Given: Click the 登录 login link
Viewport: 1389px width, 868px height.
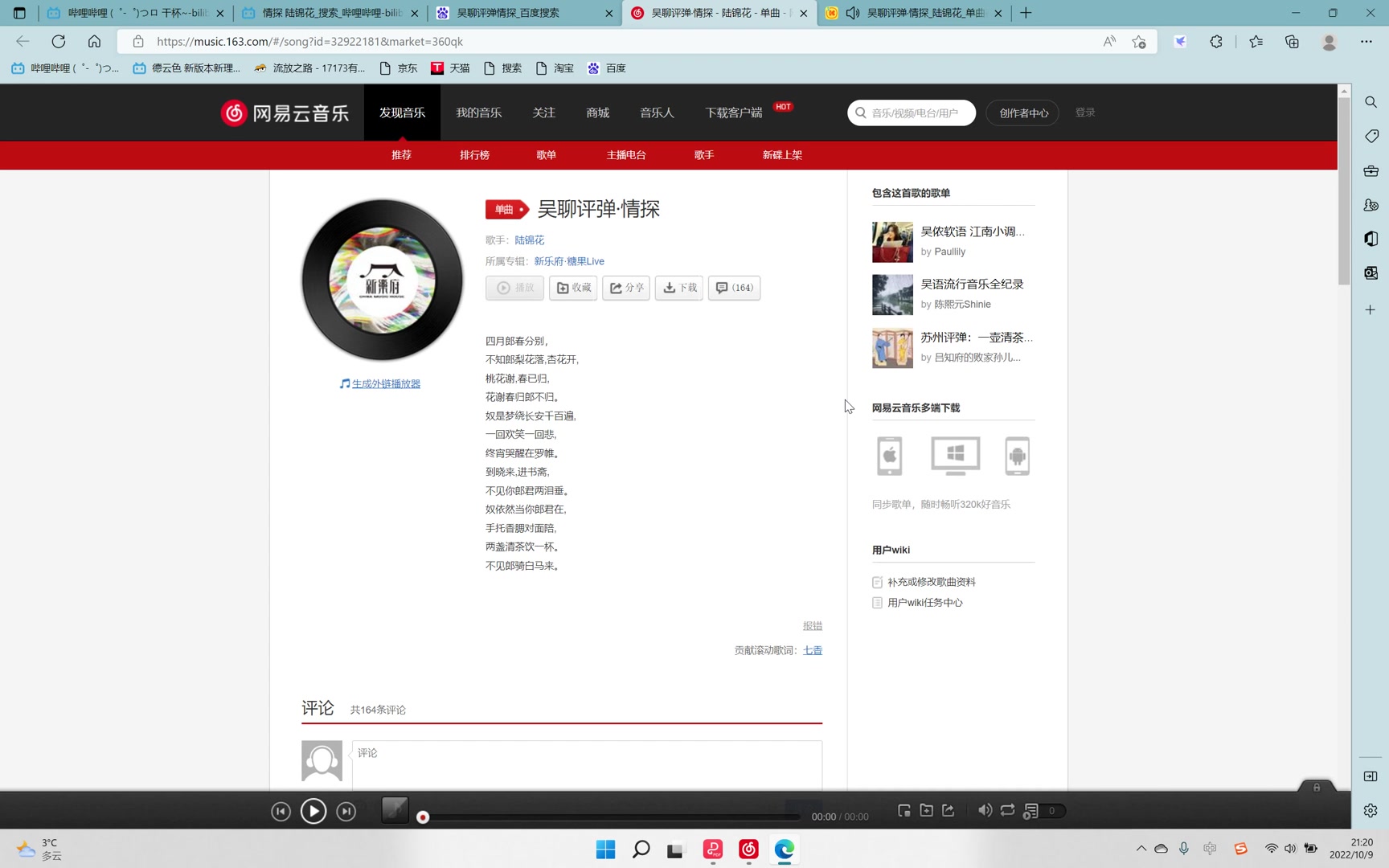Looking at the screenshot, I should click(x=1085, y=113).
